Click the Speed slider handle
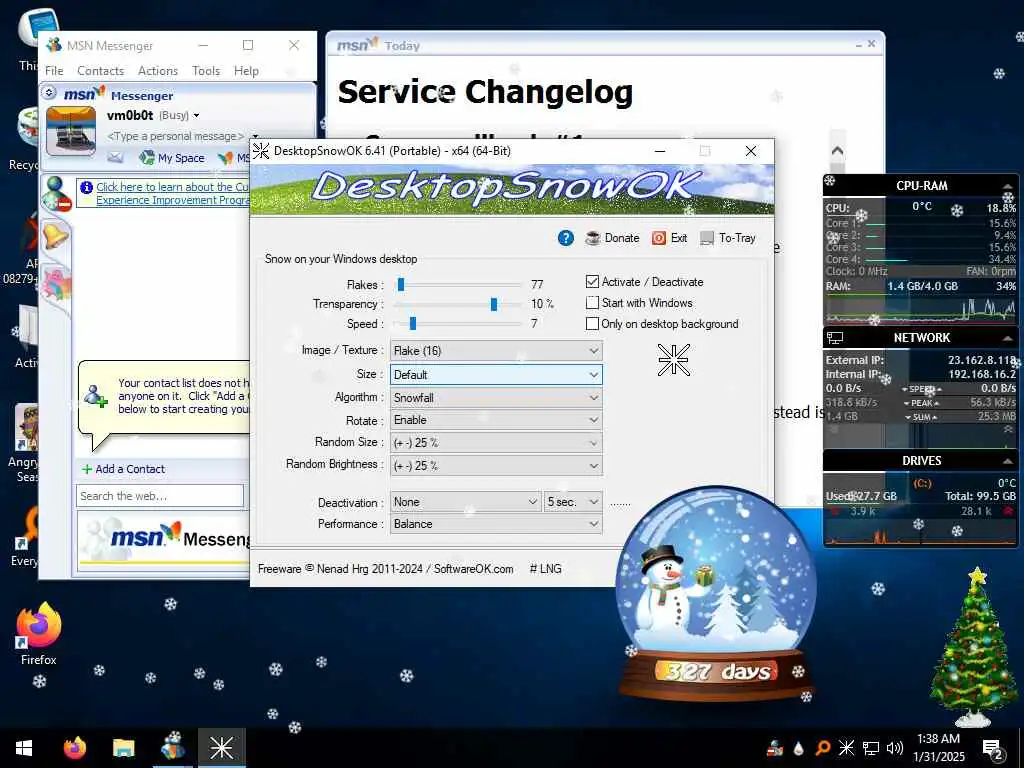Viewport: 1024px width, 768px height. [413, 323]
